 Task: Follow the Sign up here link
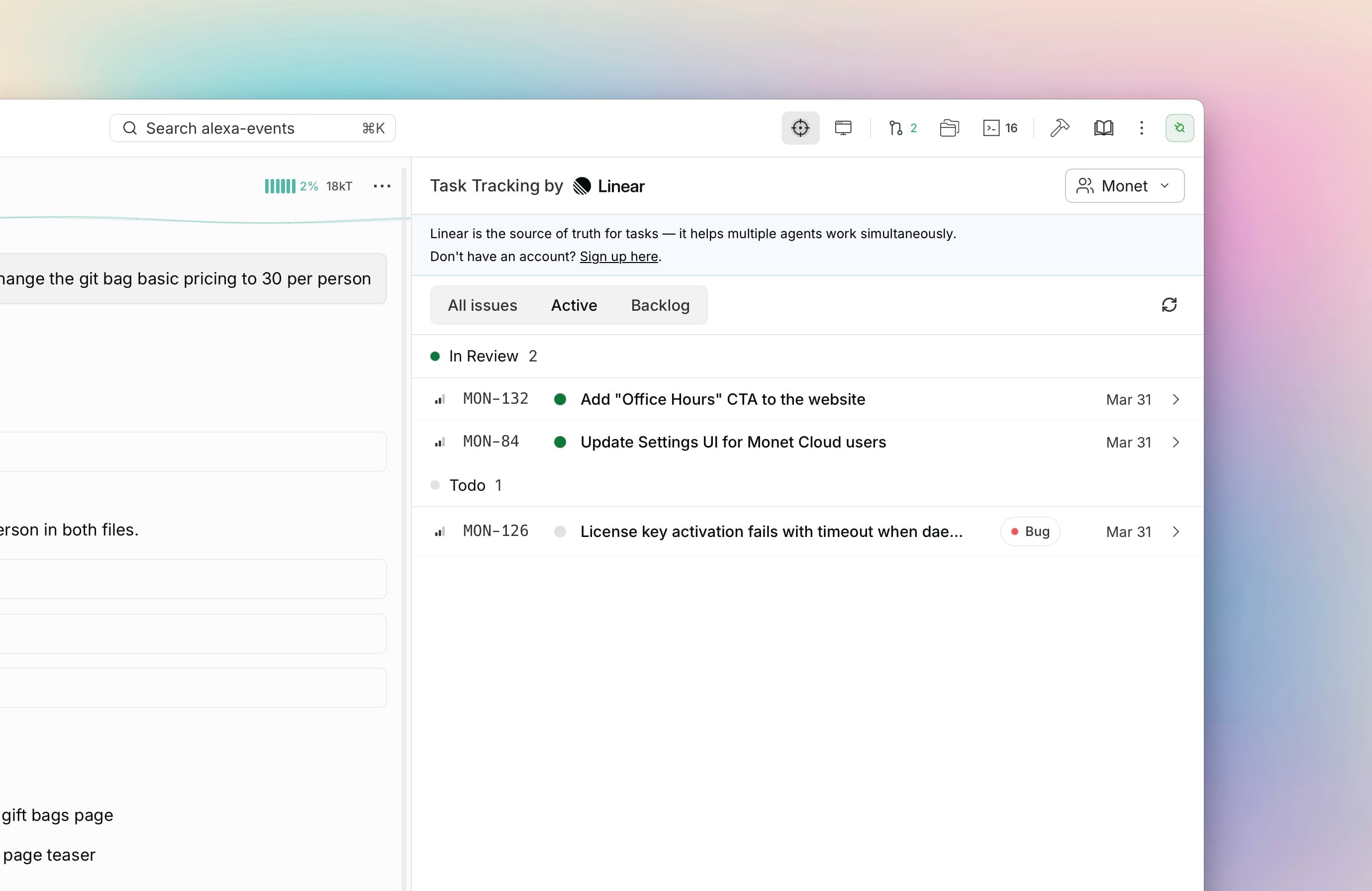[618, 257]
